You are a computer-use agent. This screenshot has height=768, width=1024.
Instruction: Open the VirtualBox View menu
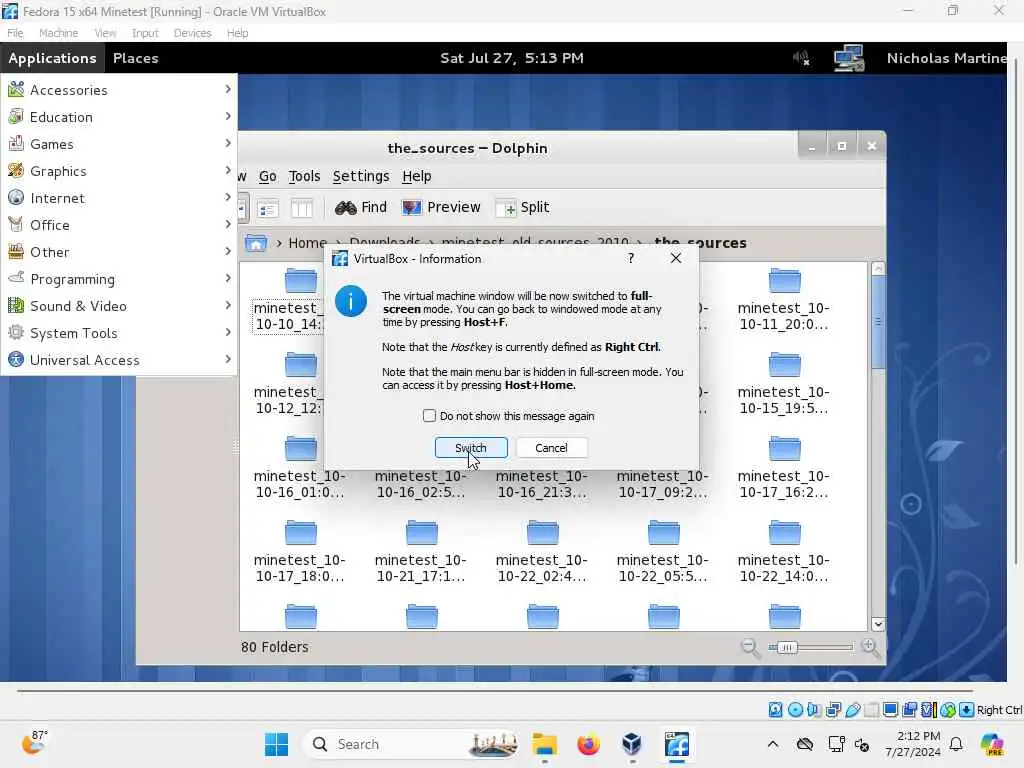click(x=104, y=33)
